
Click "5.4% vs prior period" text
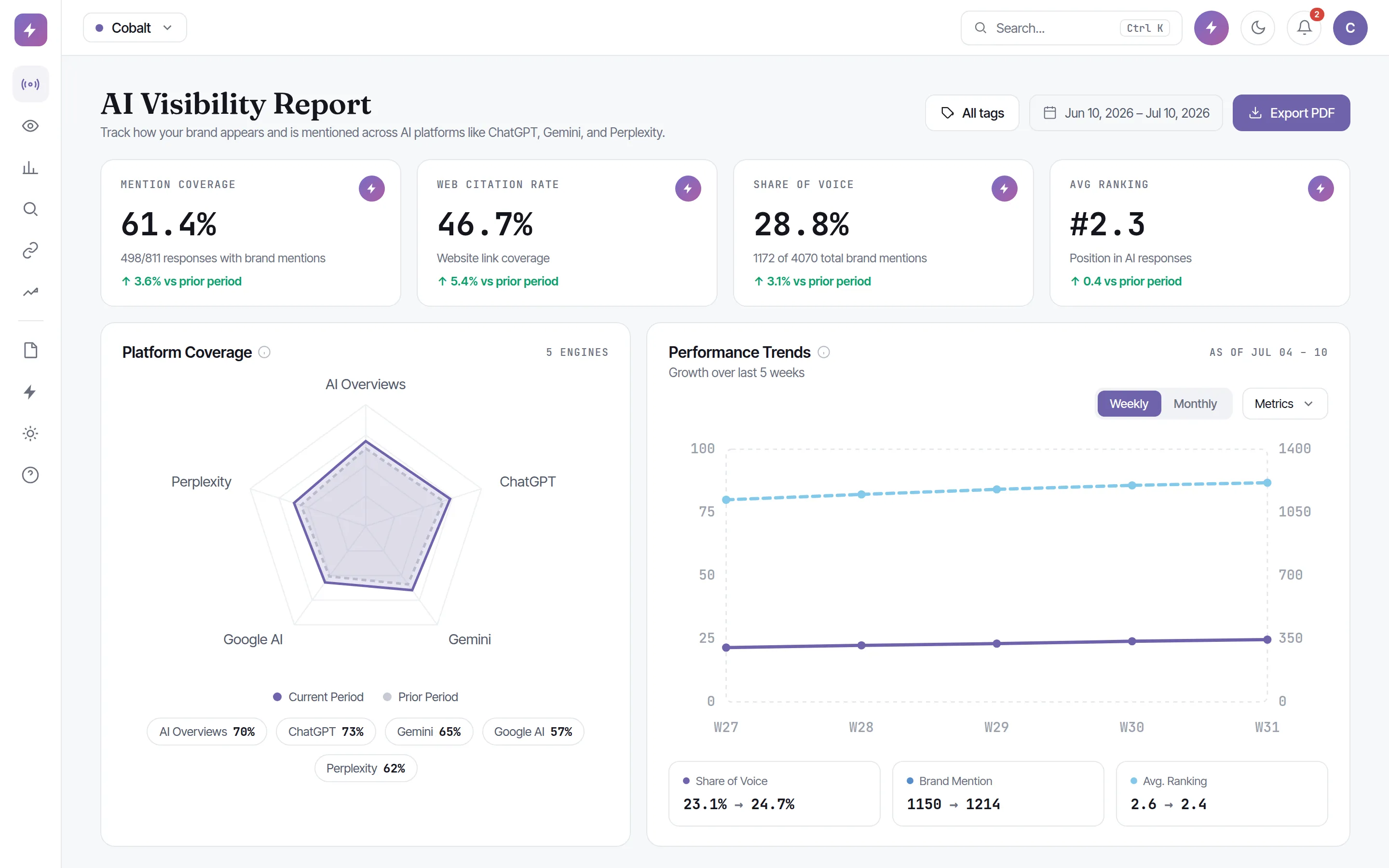click(x=504, y=281)
